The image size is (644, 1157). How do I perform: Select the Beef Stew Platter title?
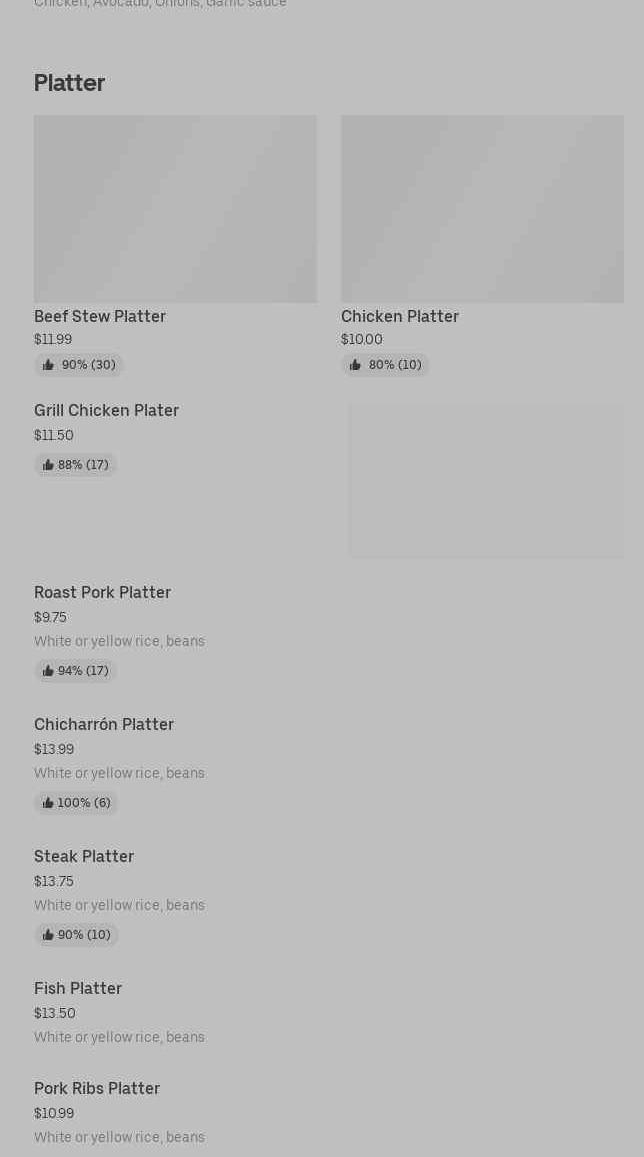(100, 316)
